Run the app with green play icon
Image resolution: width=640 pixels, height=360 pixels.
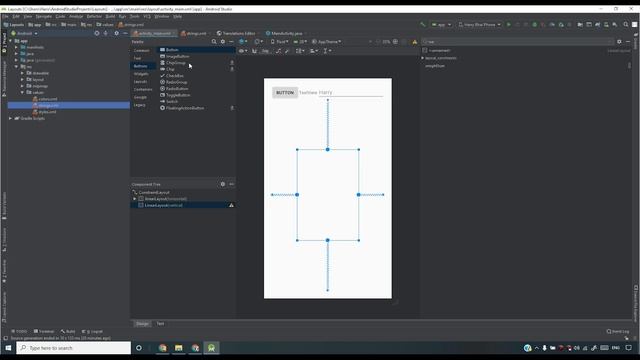click(509, 25)
